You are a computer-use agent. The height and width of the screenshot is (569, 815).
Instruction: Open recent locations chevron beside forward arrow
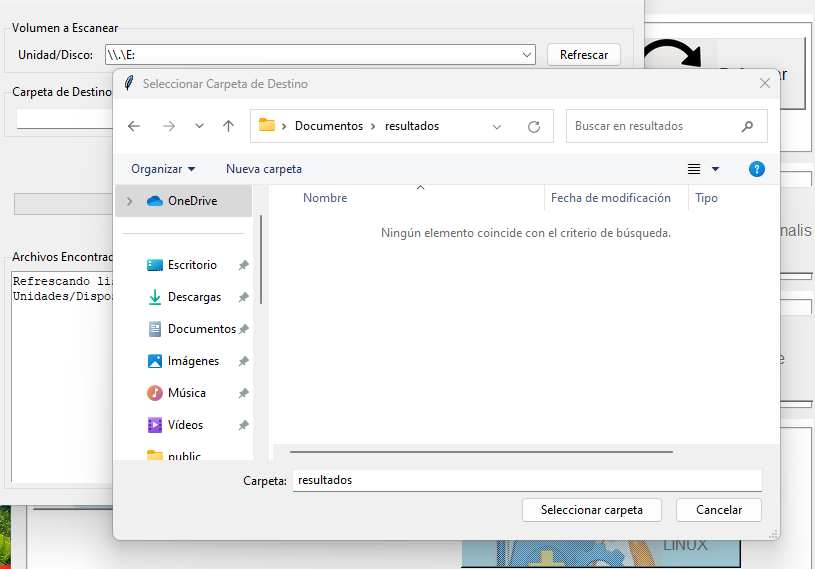[x=199, y=126]
